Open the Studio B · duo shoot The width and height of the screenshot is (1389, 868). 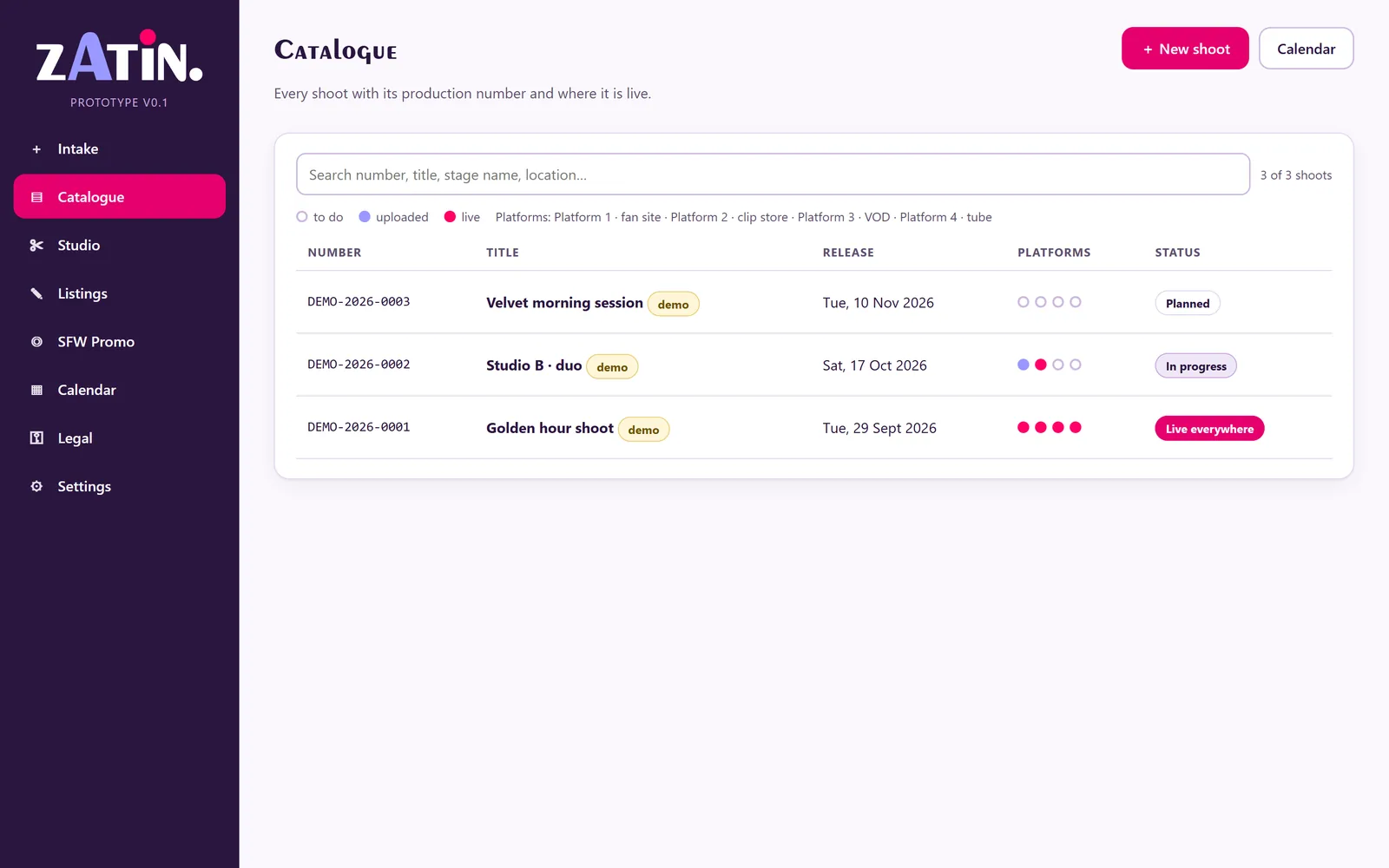pos(534,365)
